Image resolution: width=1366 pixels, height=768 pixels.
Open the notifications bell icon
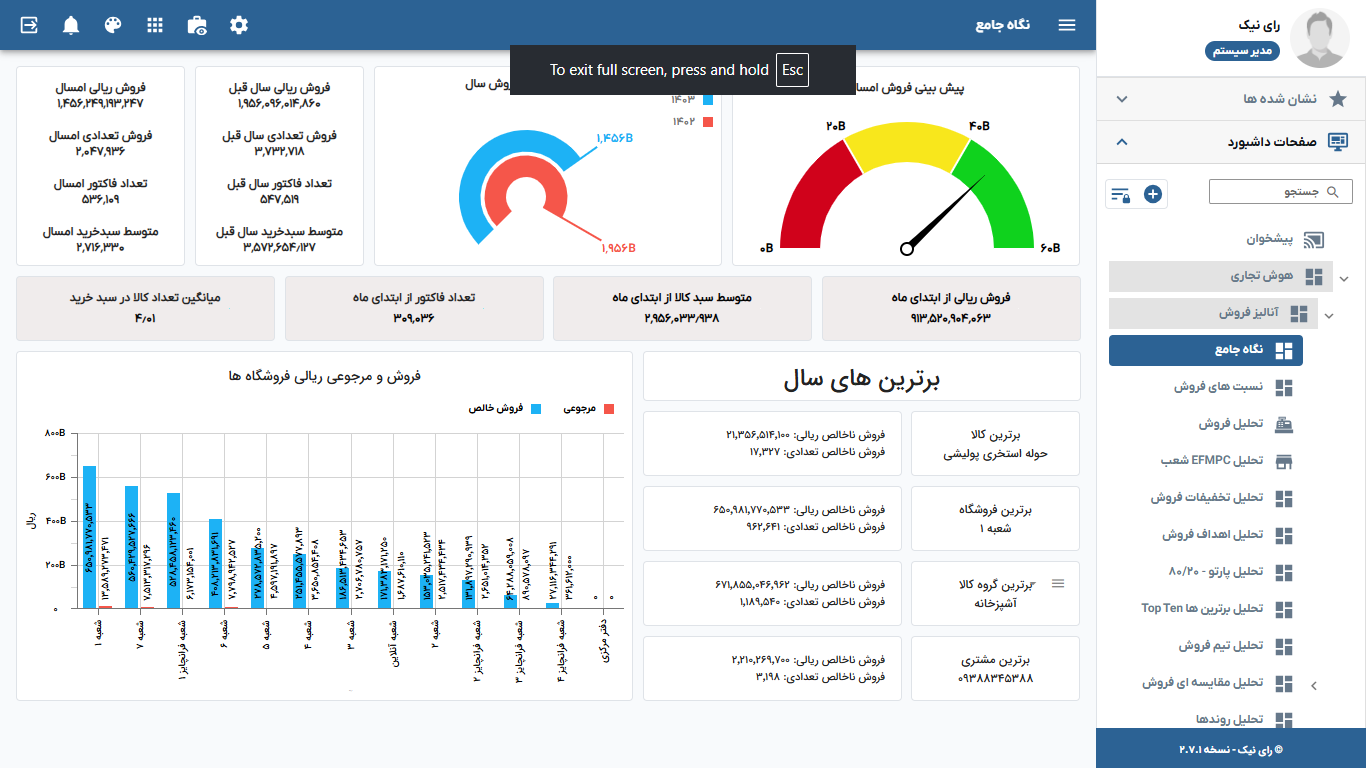(70, 25)
